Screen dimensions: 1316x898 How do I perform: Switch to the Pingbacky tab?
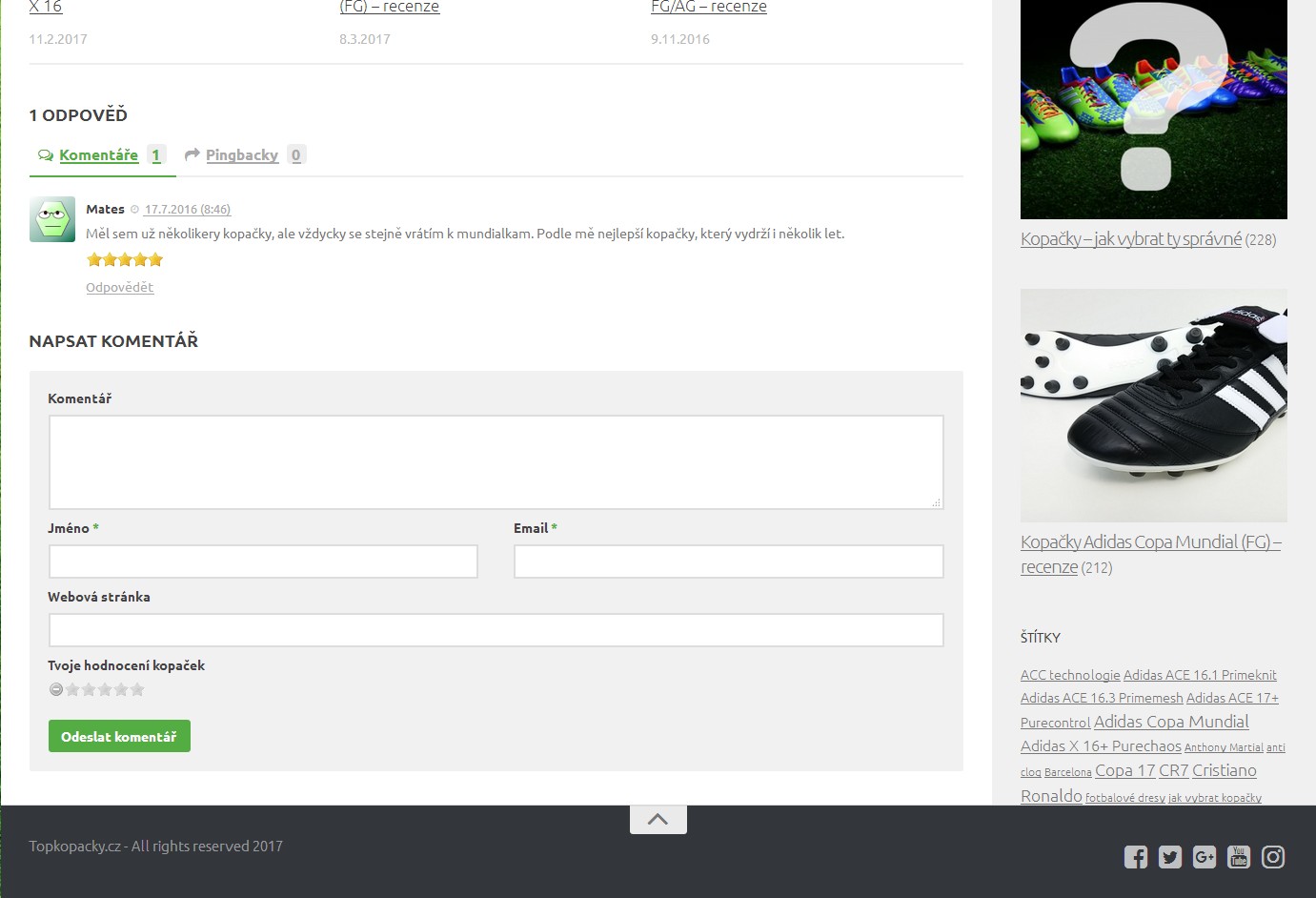click(x=245, y=155)
